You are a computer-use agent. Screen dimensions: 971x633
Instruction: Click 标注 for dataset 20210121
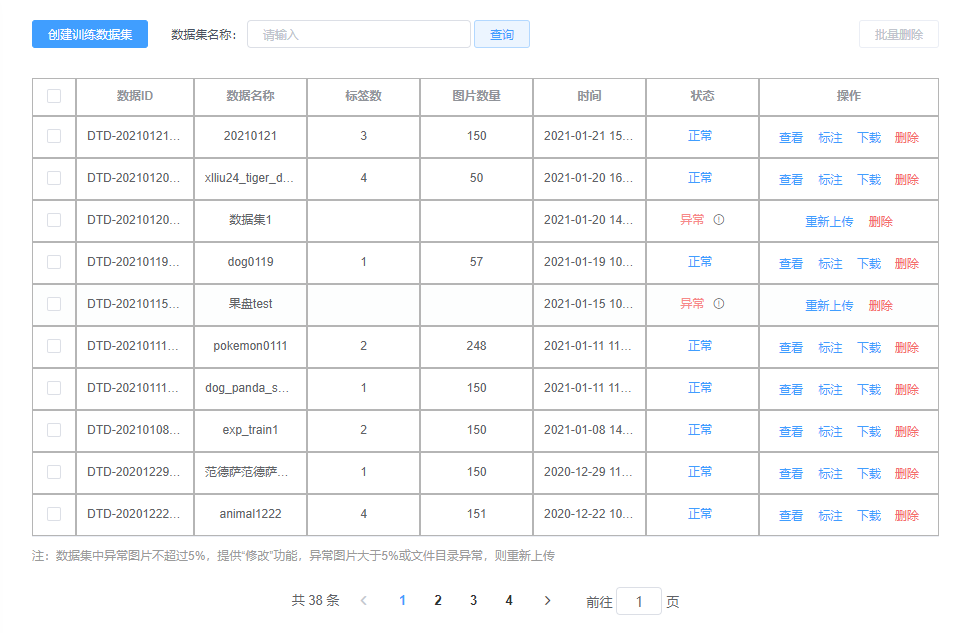point(830,138)
